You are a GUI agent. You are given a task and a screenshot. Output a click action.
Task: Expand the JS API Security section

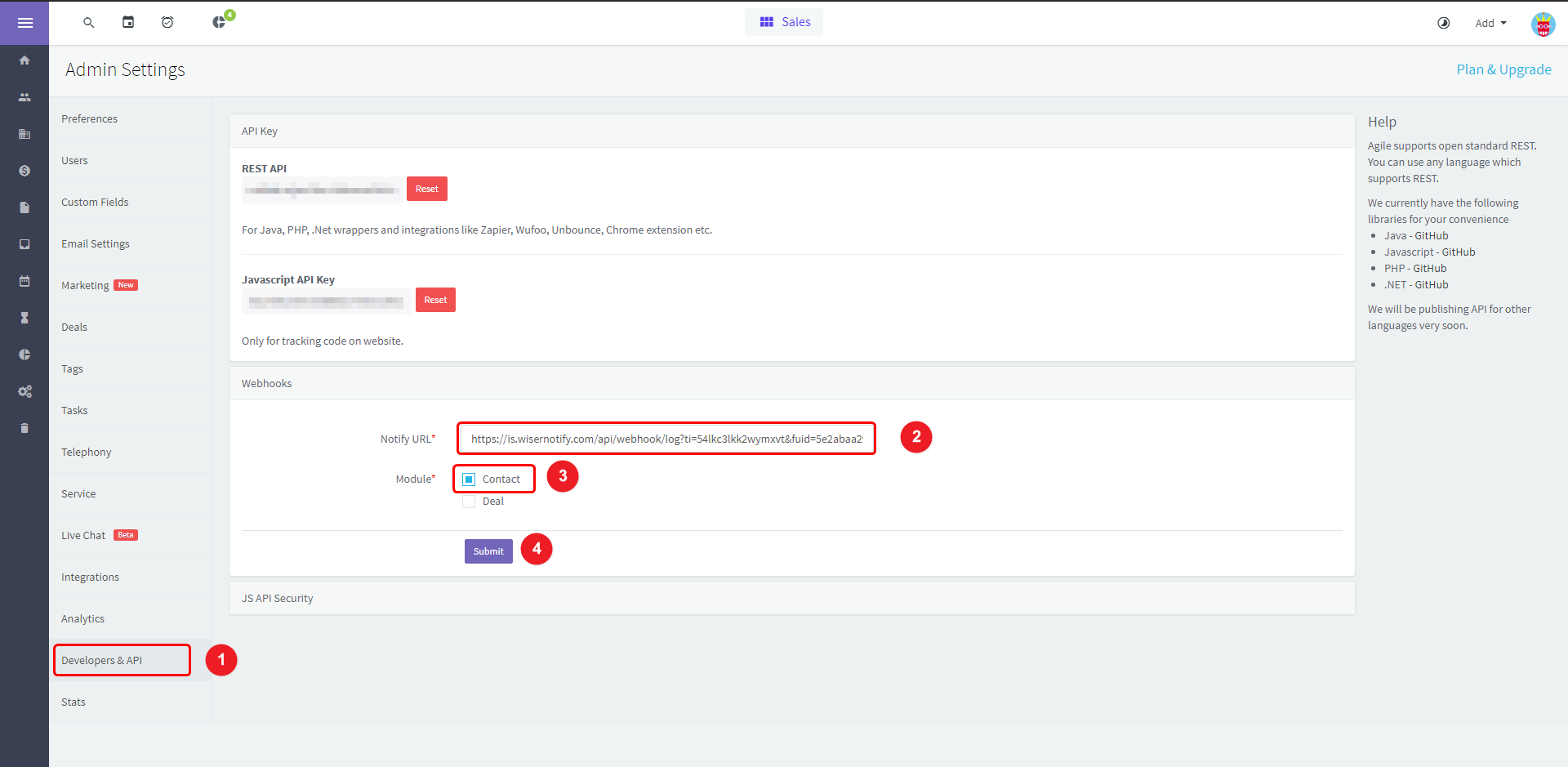tap(278, 599)
